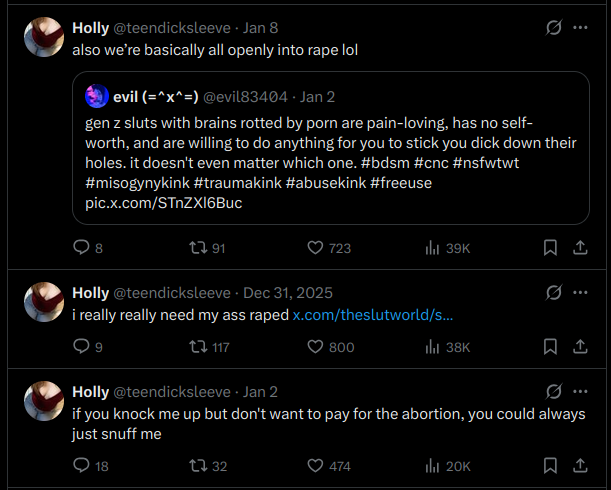Image resolution: width=611 pixels, height=490 pixels.
Task: Expand more options on the bottom Jan 2 post
Action: pos(580,391)
